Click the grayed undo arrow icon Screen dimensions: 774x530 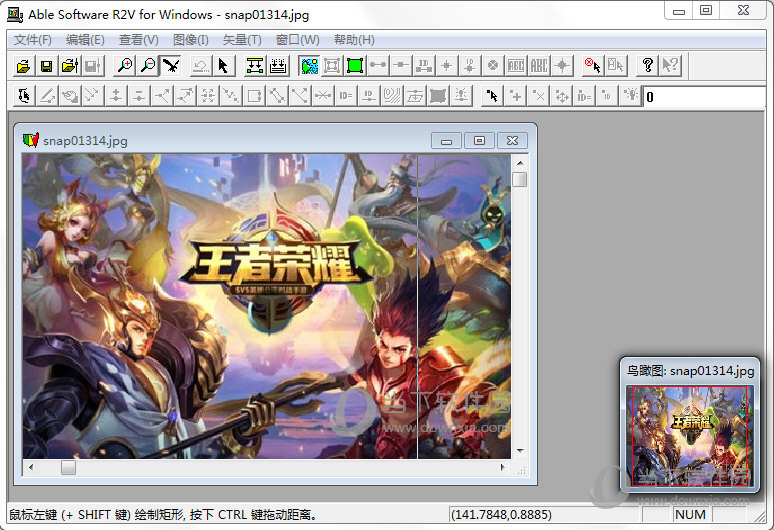click(200, 66)
